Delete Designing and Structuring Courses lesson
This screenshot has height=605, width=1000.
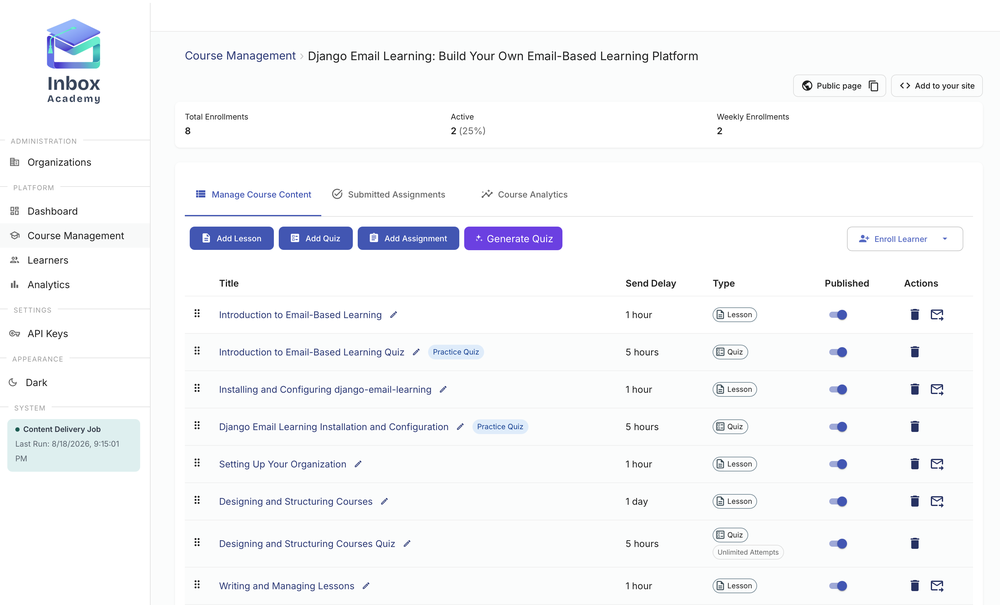[x=915, y=501]
